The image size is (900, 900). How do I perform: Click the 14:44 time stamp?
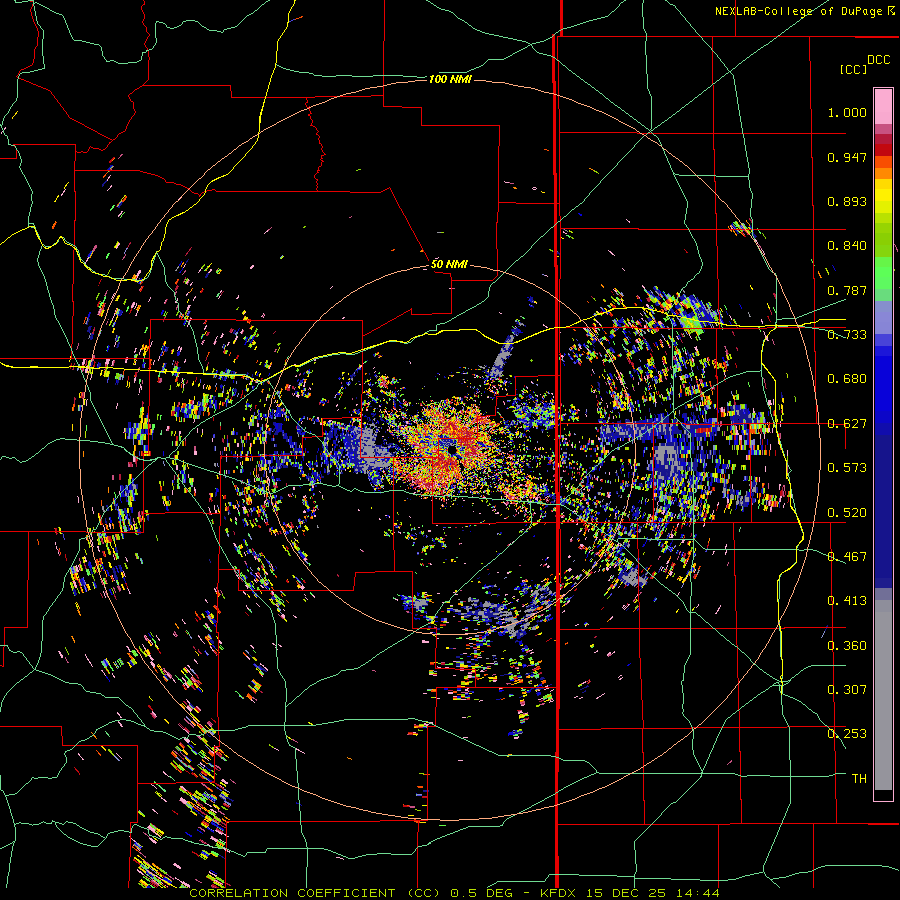[697, 893]
